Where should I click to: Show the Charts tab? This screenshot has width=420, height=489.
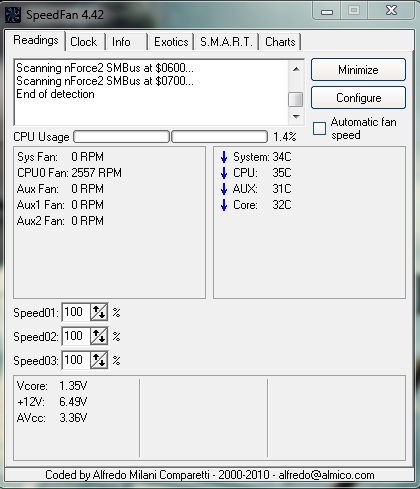[280, 42]
